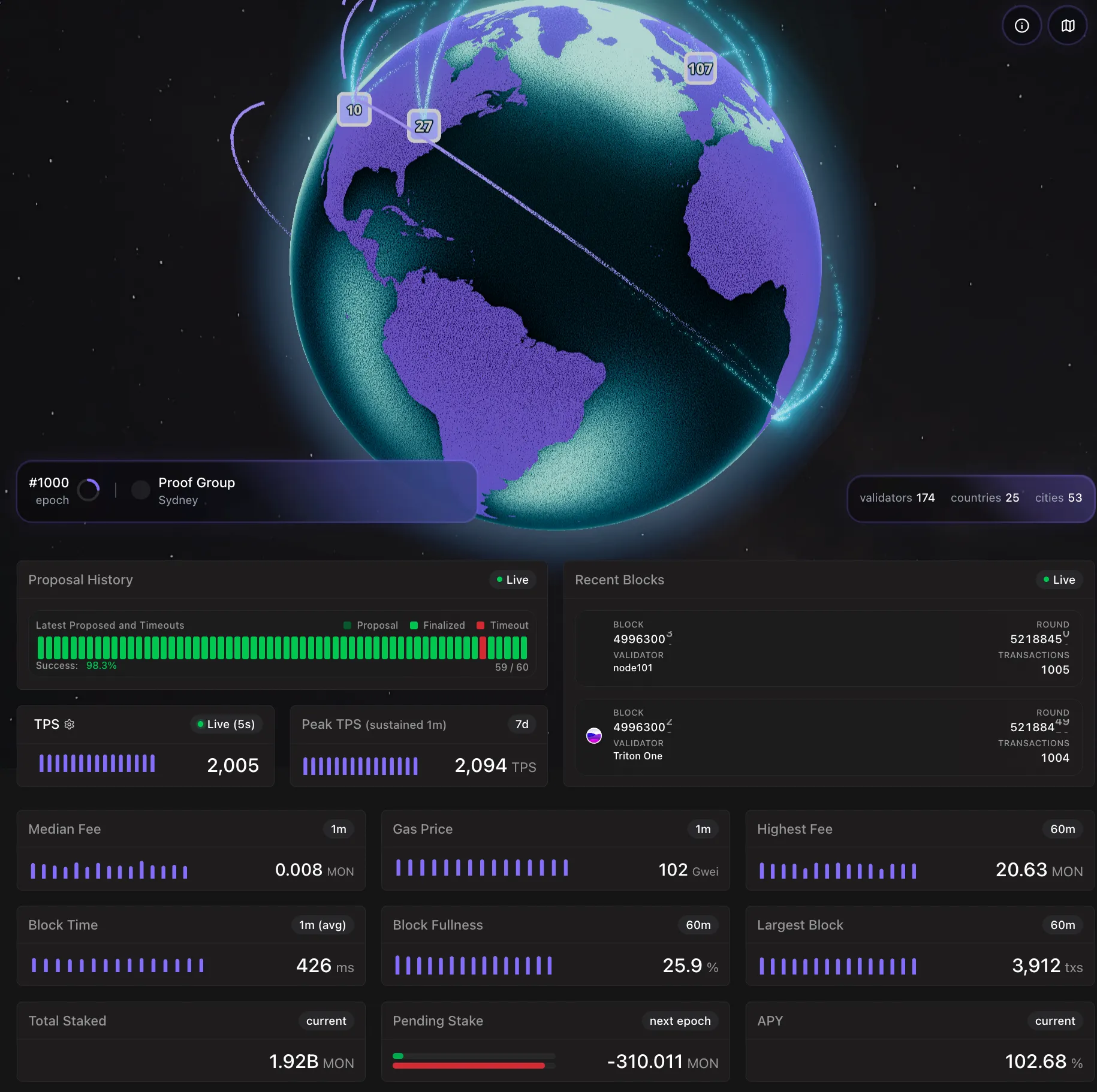Click the Proof Group Sydney validator
This screenshot has width=1097, height=1092.
click(196, 491)
